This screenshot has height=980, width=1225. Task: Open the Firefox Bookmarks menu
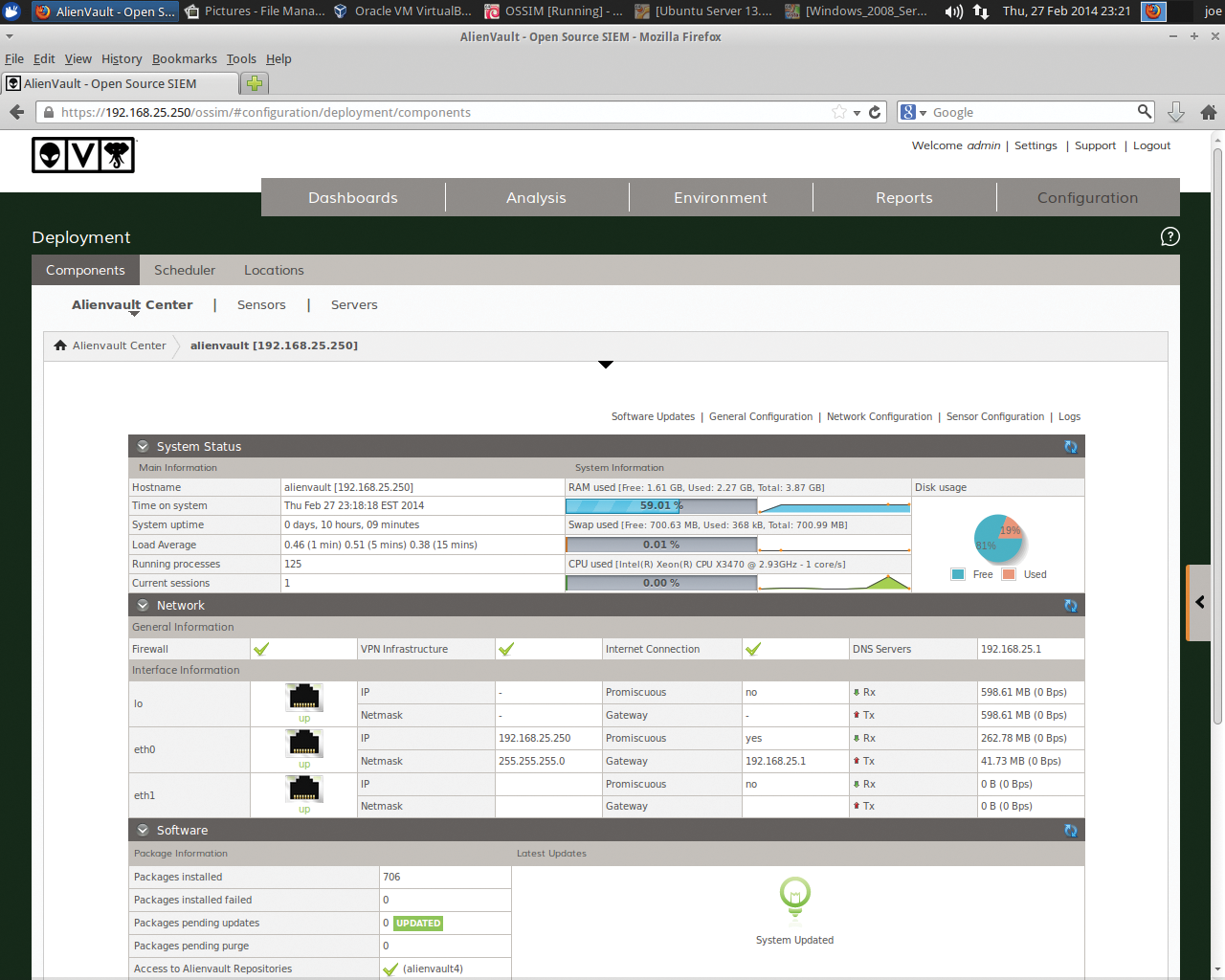[x=185, y=58]
